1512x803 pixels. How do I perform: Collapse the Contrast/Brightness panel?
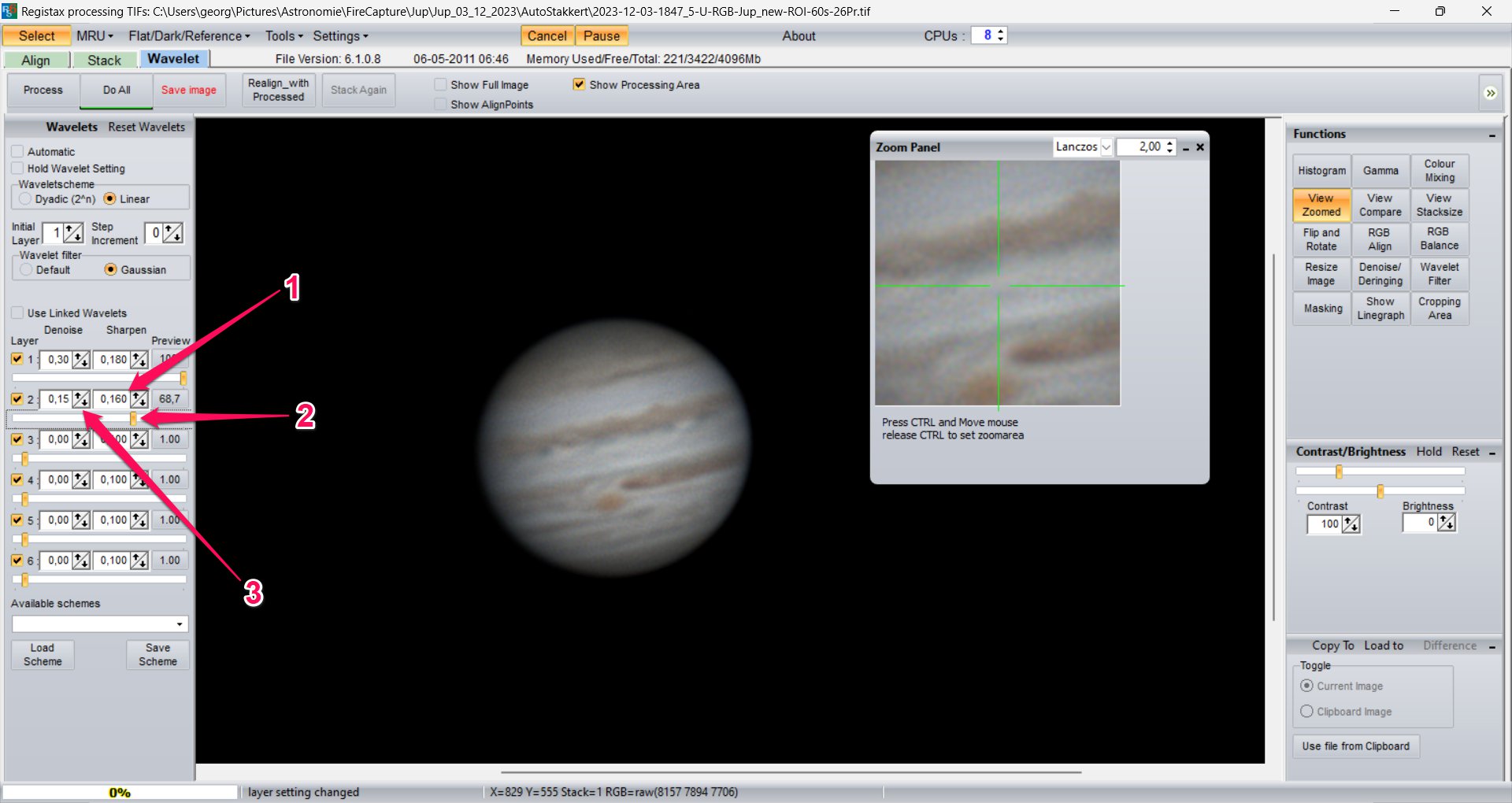pyautogui.click(x=1492, y=453)
